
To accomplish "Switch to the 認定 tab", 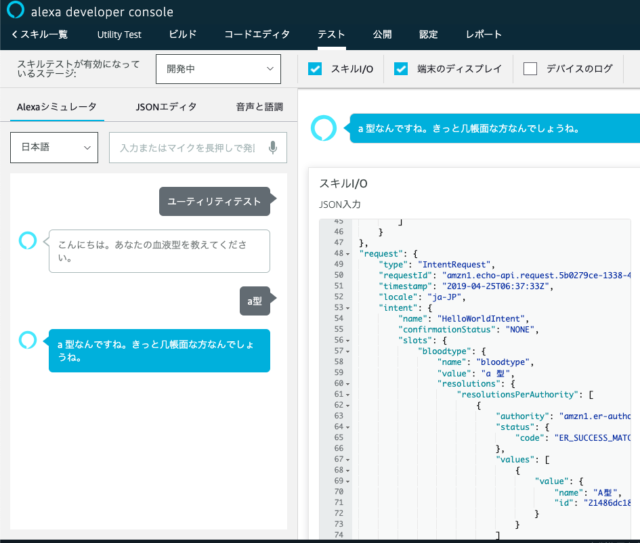I will (x=429, y=34).
